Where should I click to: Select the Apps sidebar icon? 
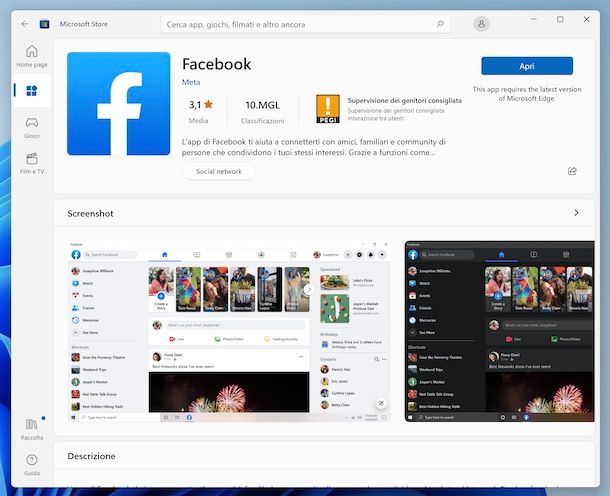[x=32, y=91]
